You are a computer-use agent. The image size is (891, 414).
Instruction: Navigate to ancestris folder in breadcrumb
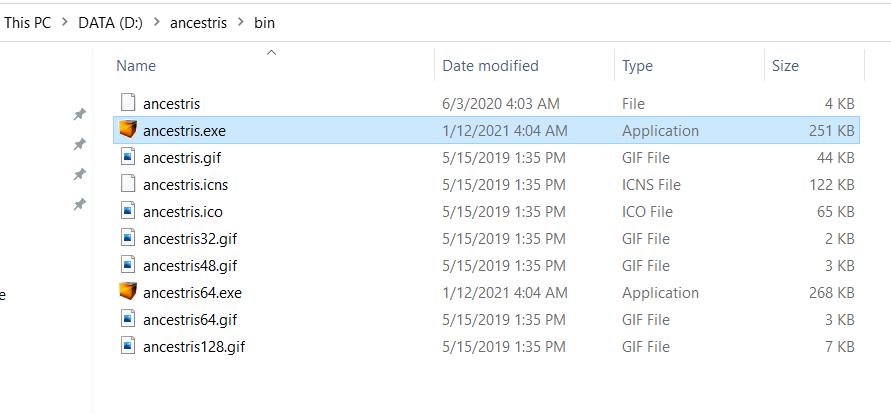(198, 23)
